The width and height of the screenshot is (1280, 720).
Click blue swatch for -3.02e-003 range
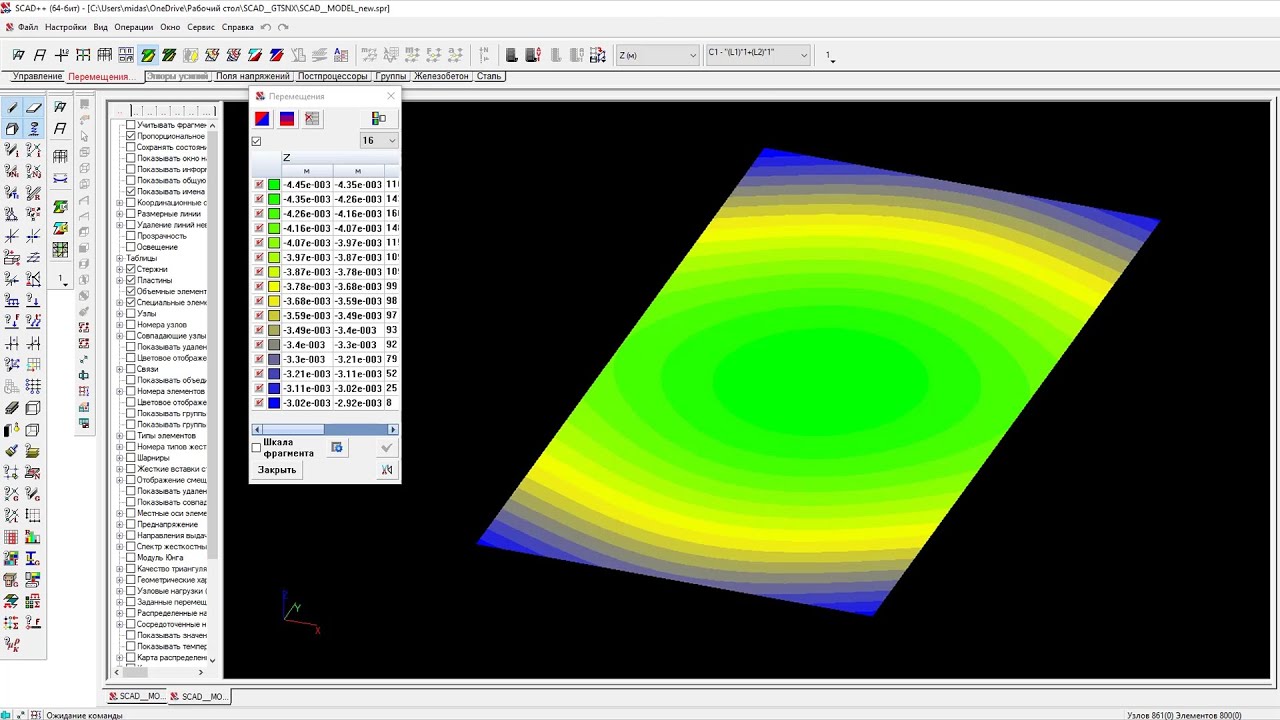pyautogui.click(x=274, y=403)
